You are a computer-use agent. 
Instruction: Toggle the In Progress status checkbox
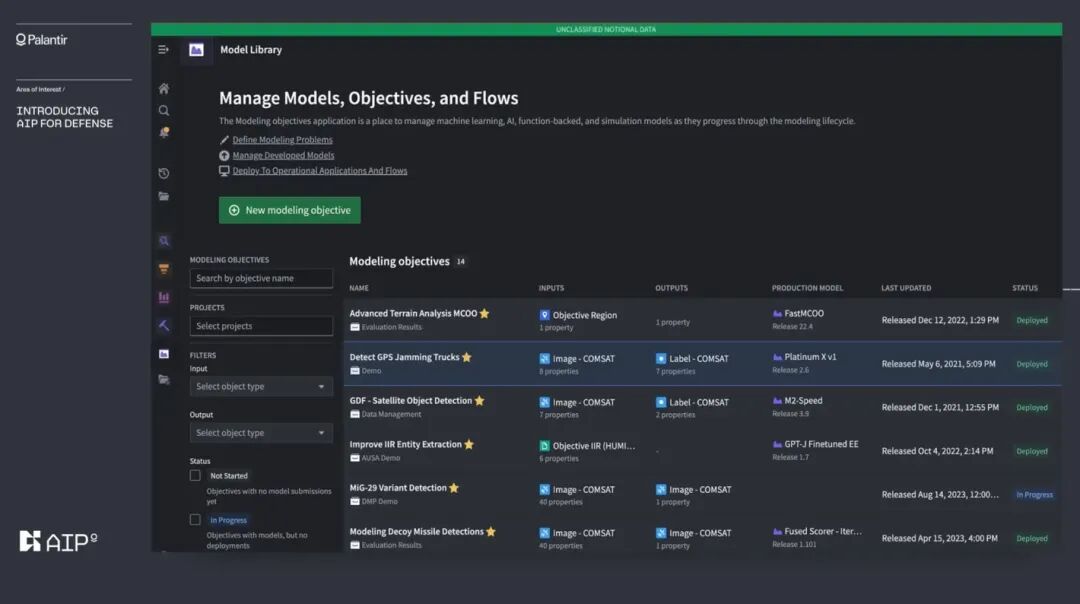[x=195, y=519]
